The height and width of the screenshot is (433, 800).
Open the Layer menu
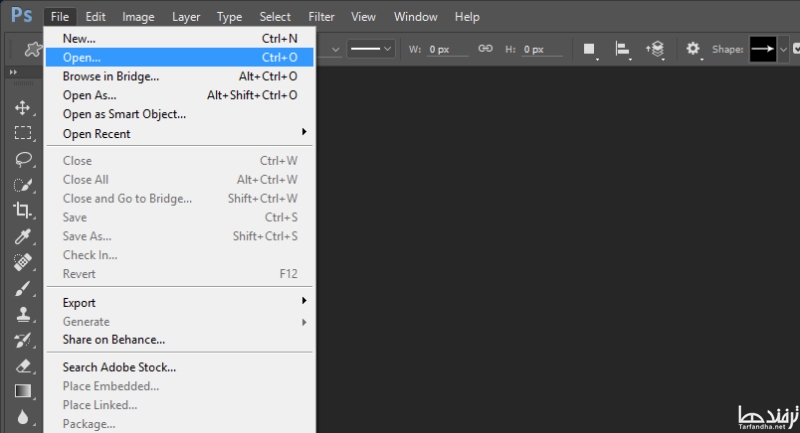186,17
